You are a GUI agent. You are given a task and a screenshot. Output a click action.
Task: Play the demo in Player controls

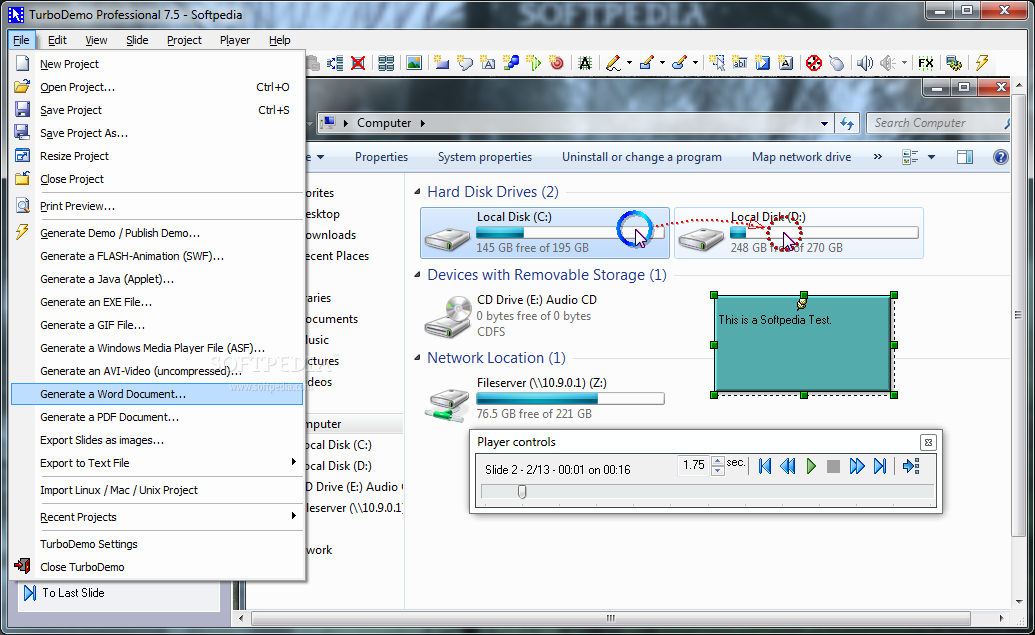(811, 467)
